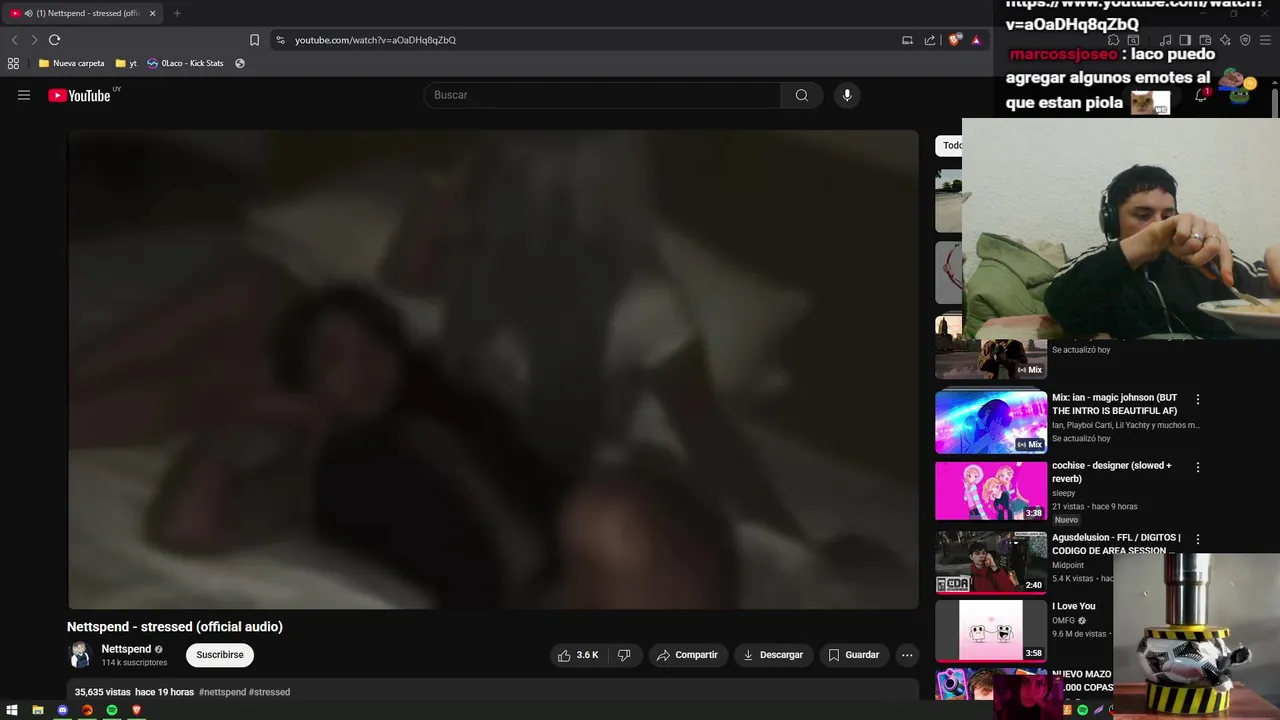Go back with the browser back arrow
The image size is (1280, 720).
coord(14,40)
